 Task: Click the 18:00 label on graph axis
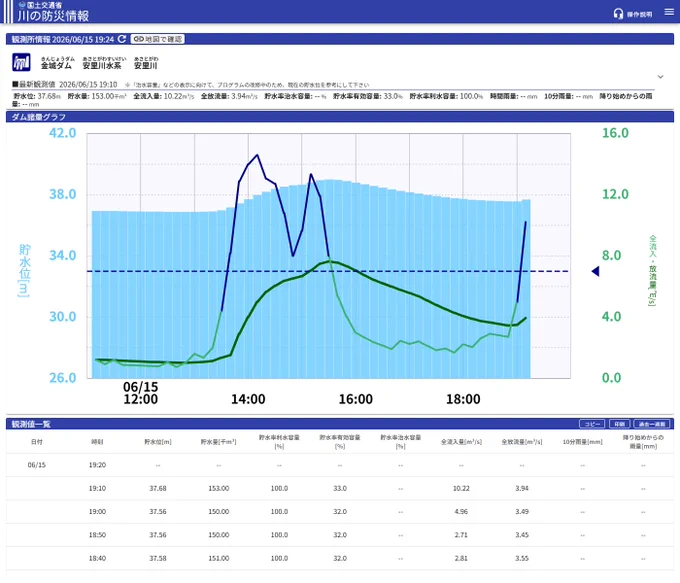click(x=463, y=399)
